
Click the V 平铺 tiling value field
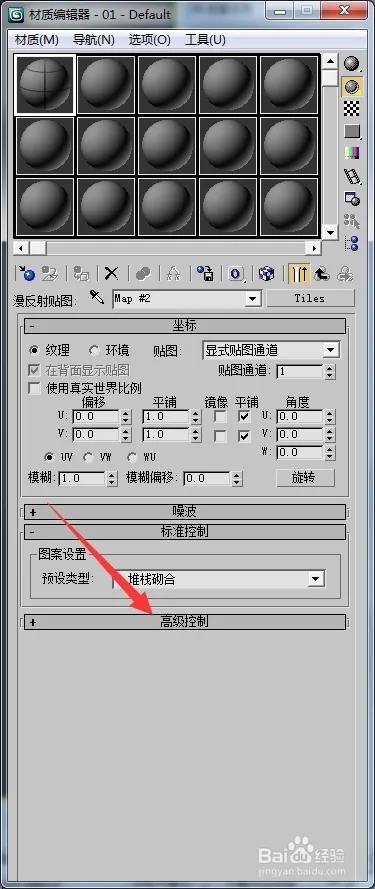point(166,435)
